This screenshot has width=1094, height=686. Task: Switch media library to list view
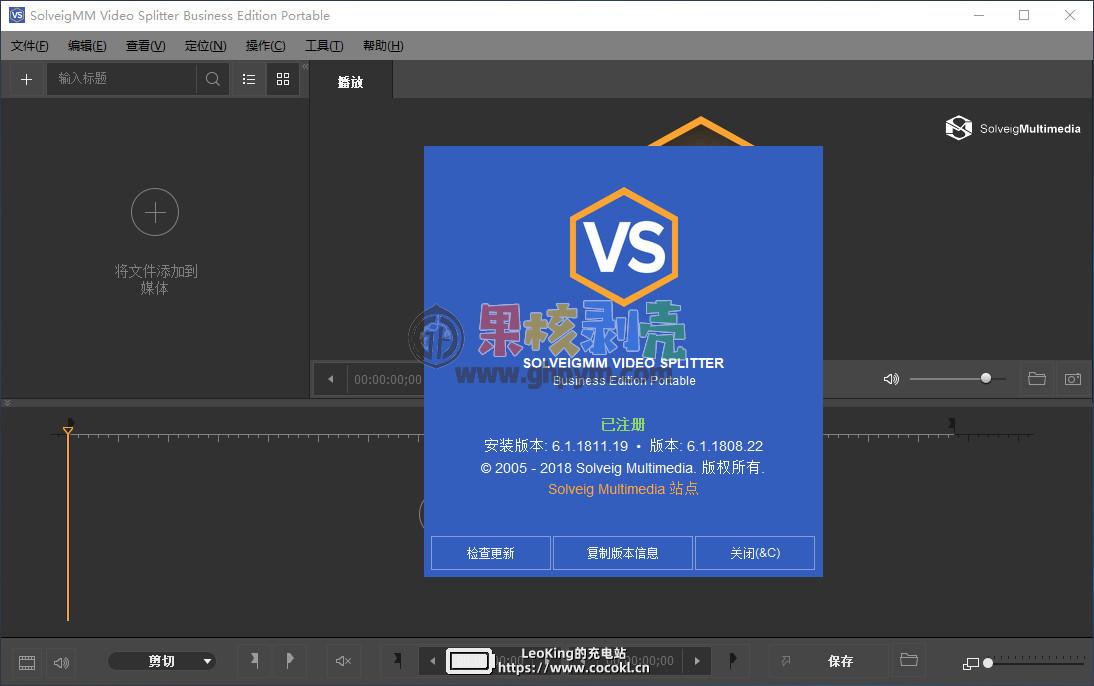coord(249,79)
